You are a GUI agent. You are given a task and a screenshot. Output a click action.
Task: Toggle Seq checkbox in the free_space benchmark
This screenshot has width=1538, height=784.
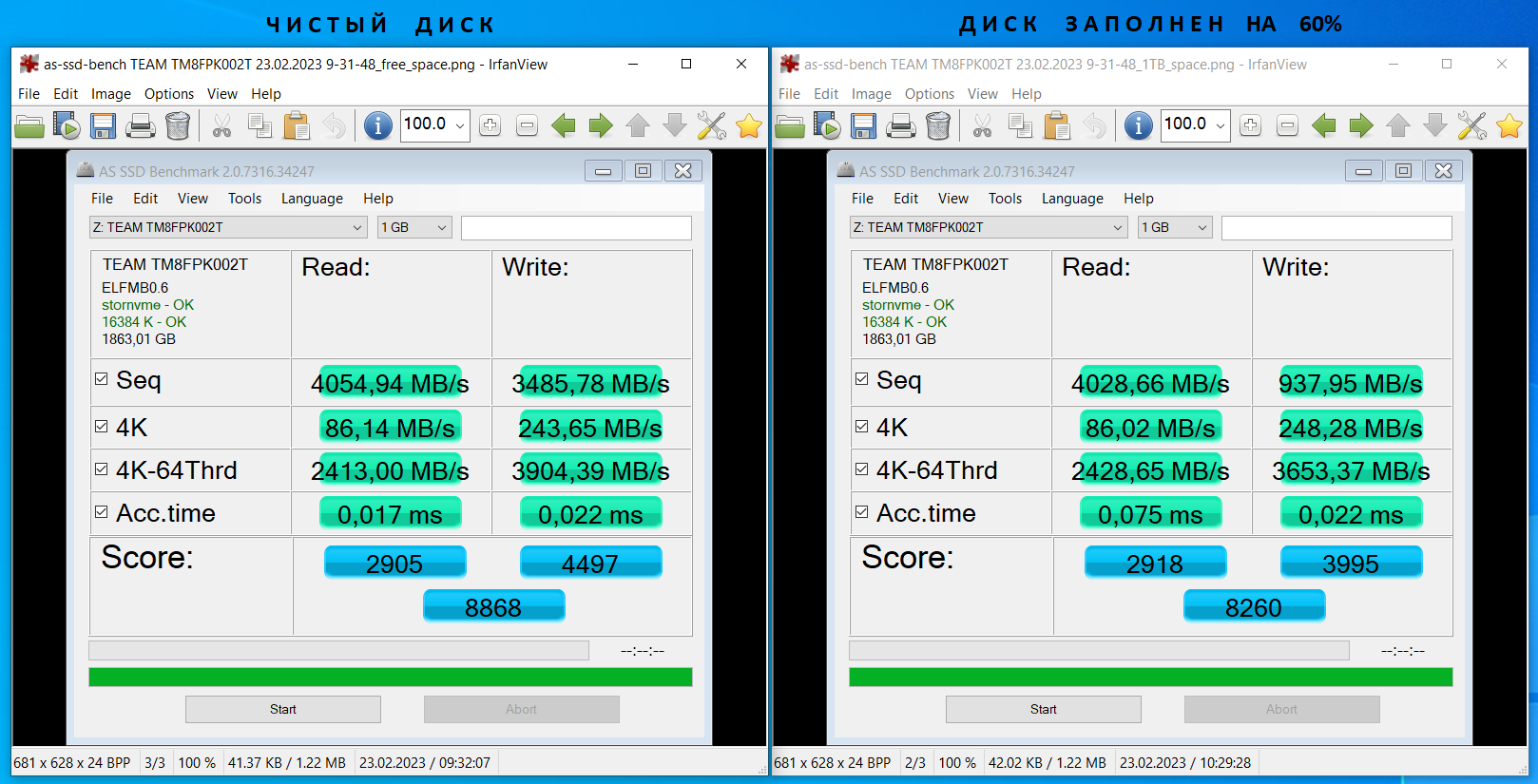pyautogui.click(x=102, y=378)
